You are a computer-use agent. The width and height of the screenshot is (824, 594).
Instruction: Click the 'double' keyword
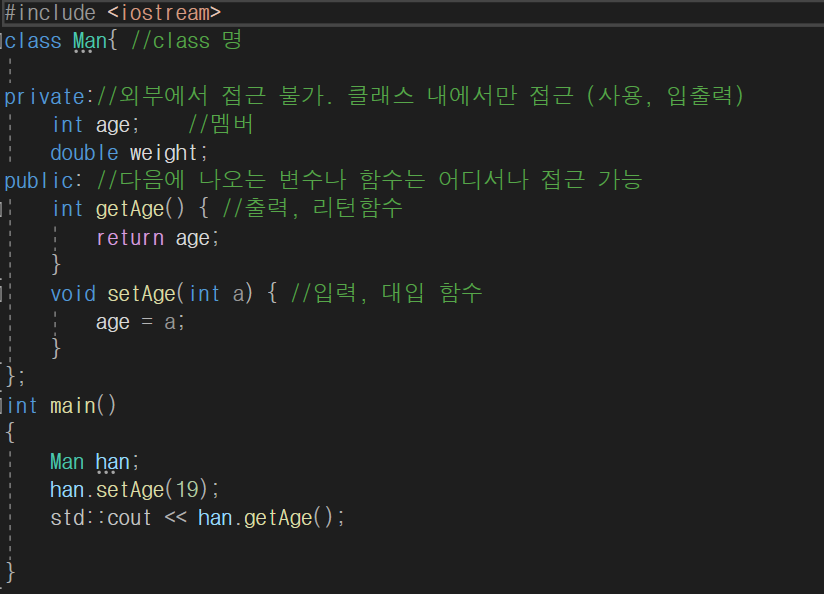coord(85,153)
